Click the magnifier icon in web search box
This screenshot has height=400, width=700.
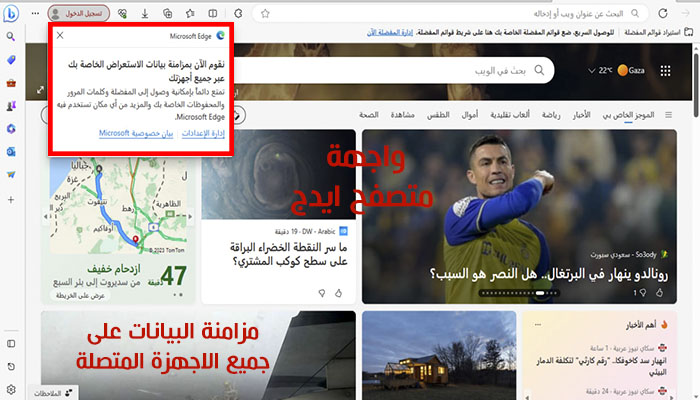[x=539, y=71]
